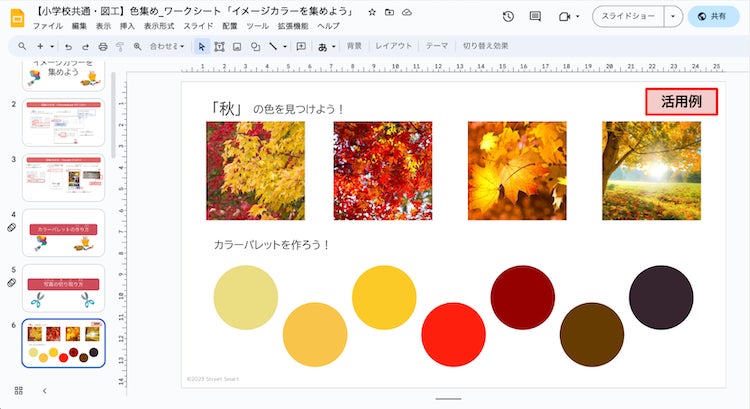The width and height of the screenshot is (750, 409).
Task: Select the dark purple-black palette circle
Action: click(x=661, y=298)
